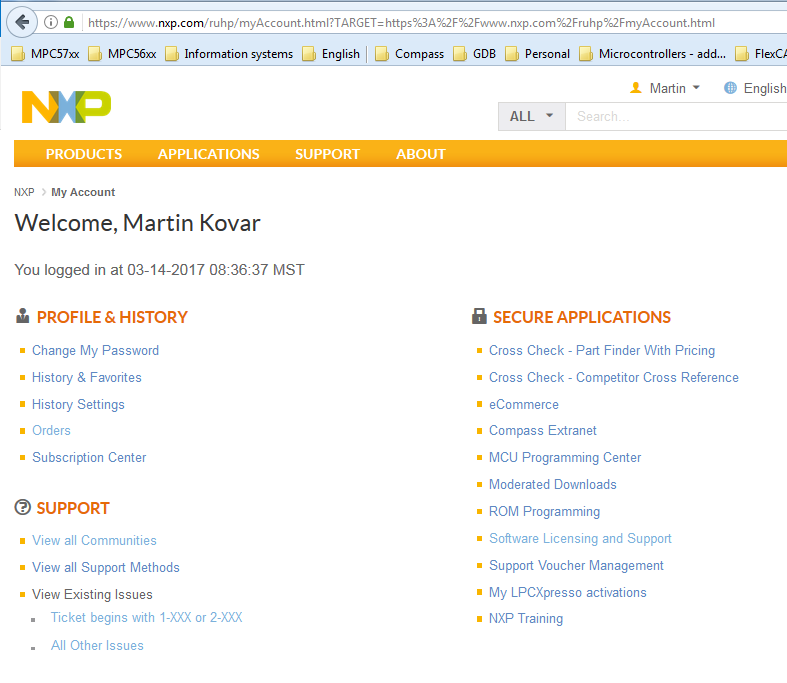This screenshot has width=787, height=683.
Task: Click the My Account breadcrumb
Action: 83,192
